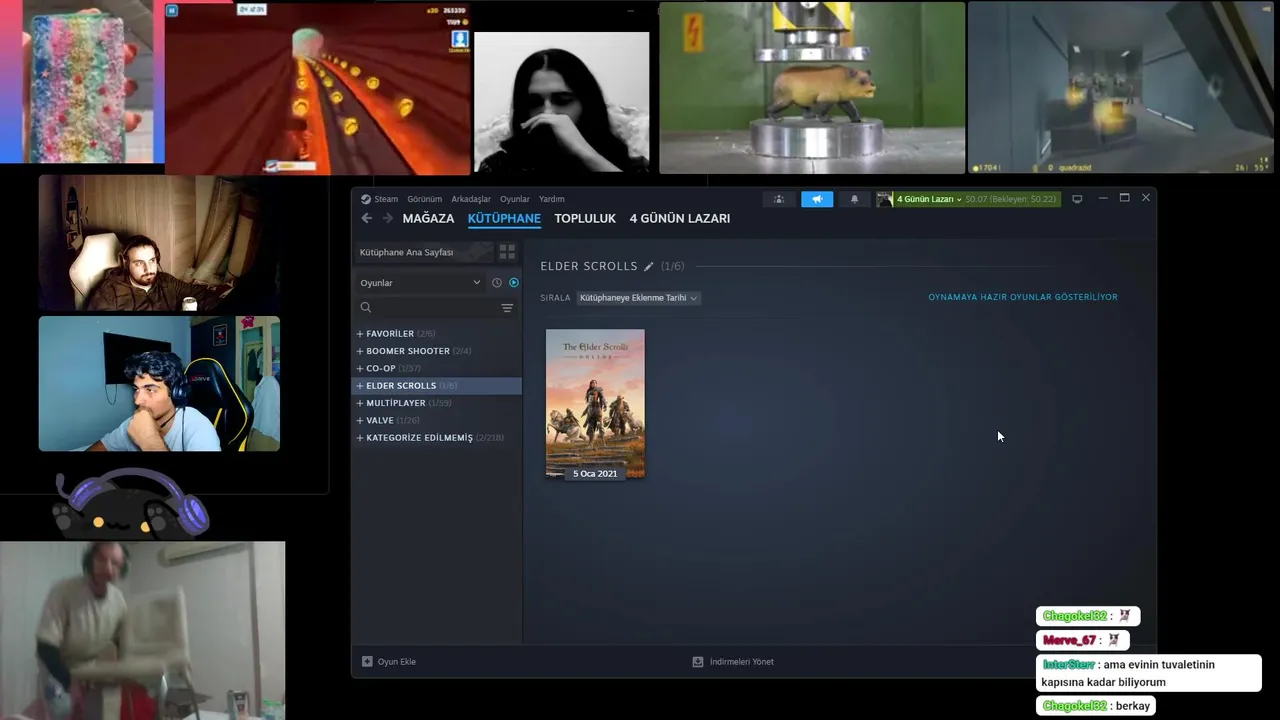Go to the MAĞAZA tab
The image size is (1280, 720).
click(x=428, y=218)
